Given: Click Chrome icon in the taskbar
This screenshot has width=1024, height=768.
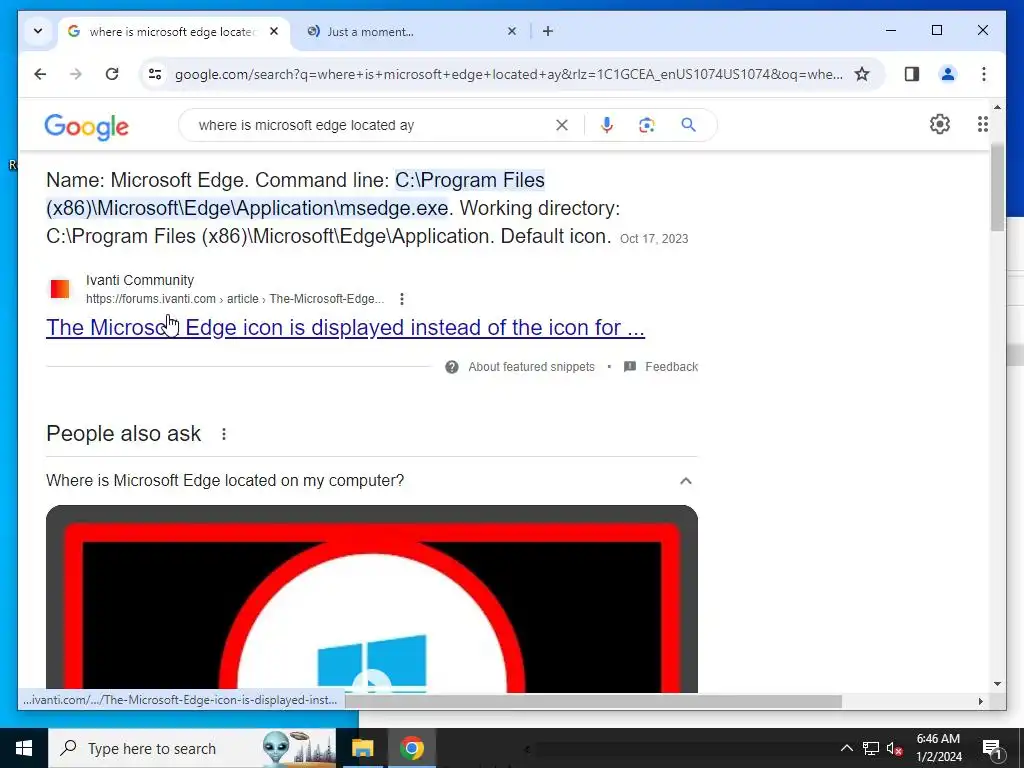Looking at the screenshot, I should point(412,748).
